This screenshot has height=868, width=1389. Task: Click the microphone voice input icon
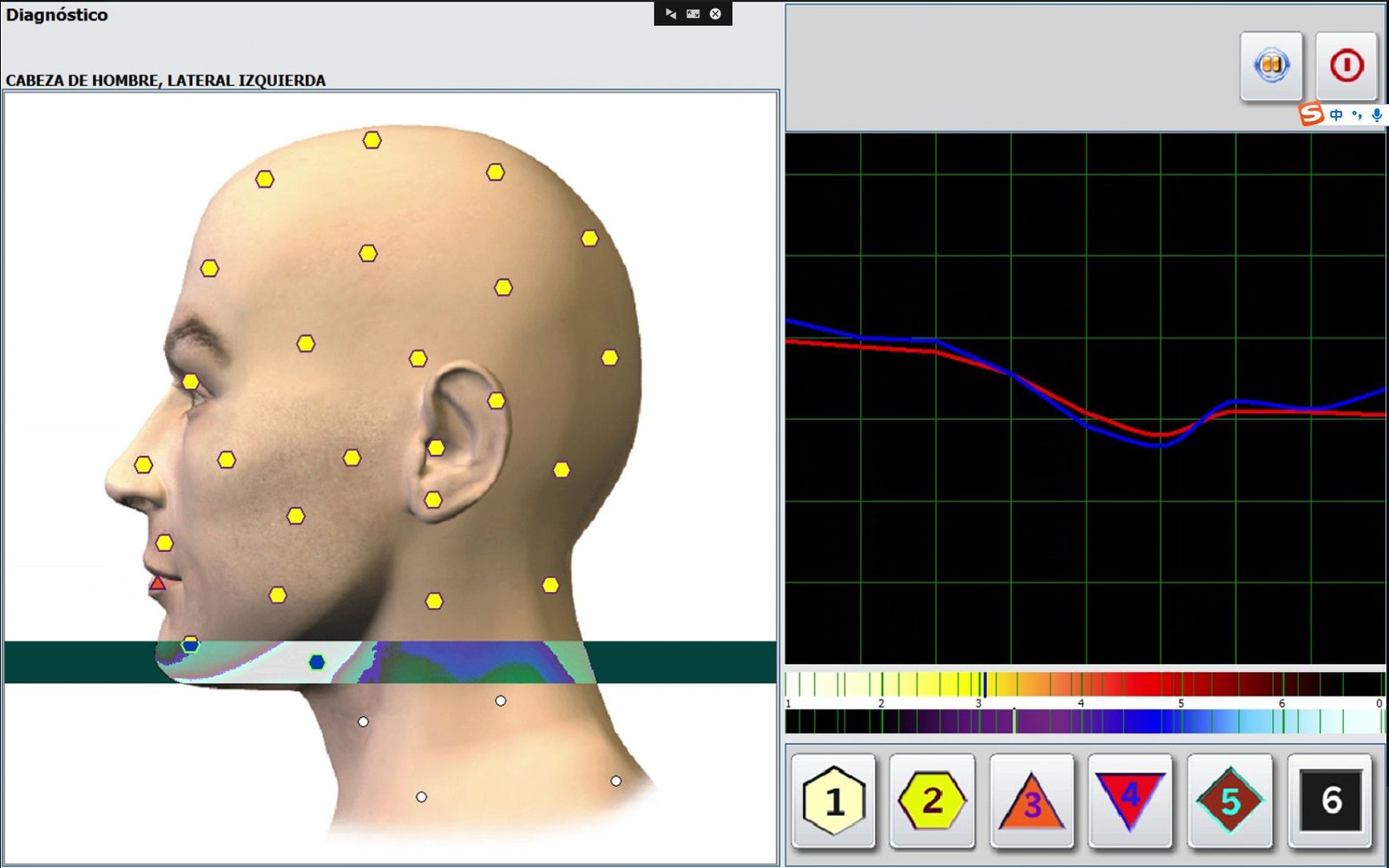[1377, 115]
